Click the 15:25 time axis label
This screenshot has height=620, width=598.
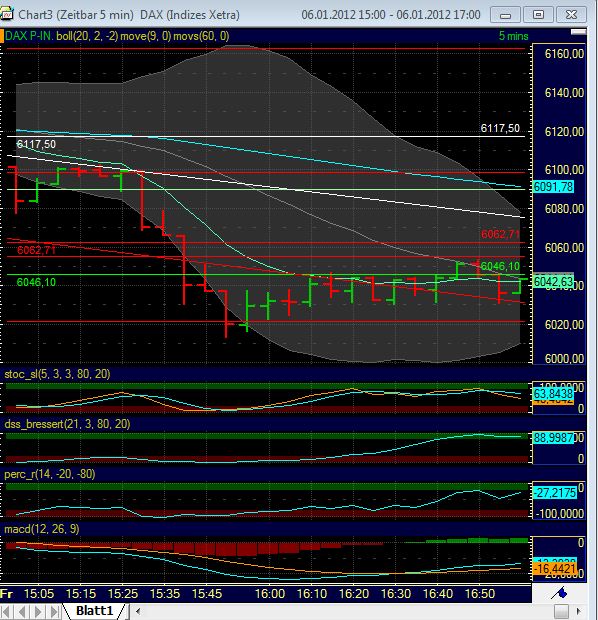click(x=123, y=594)
